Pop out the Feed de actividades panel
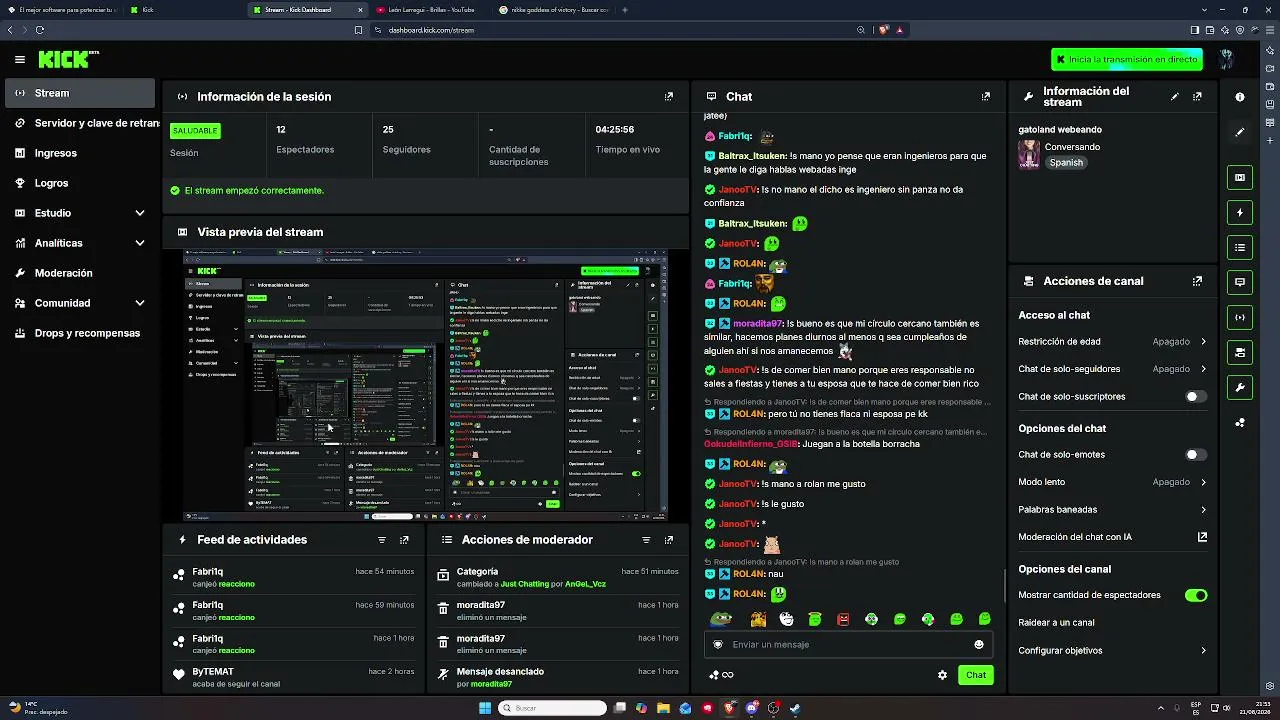 click(x=404, y=540)
